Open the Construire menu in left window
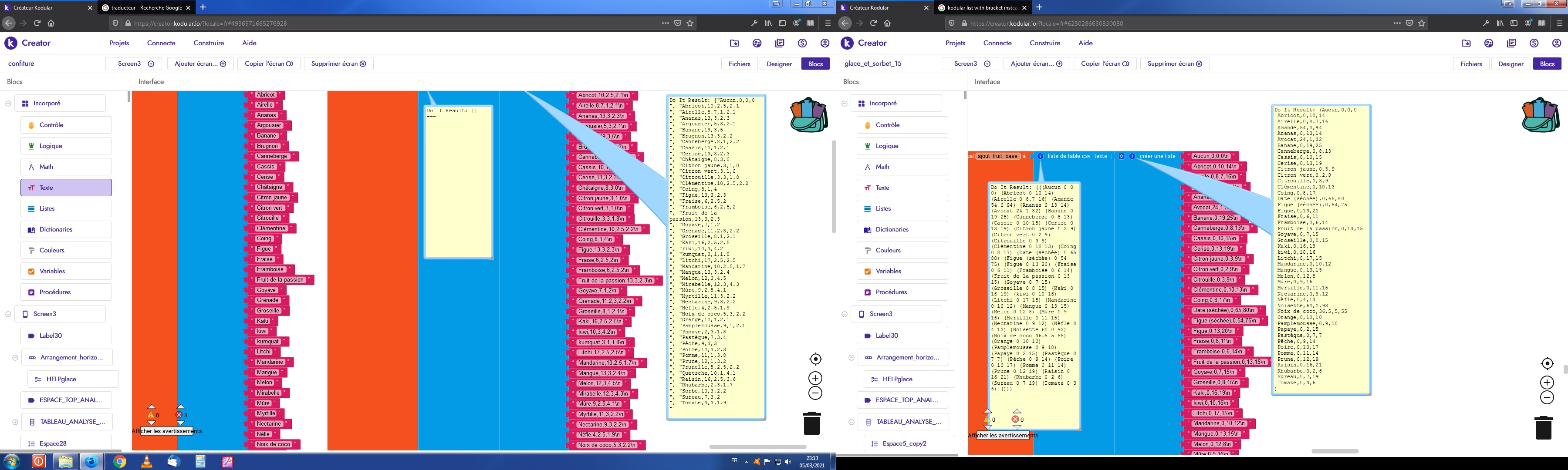Screen dimensions: 1568x470 tap(208, 43)
